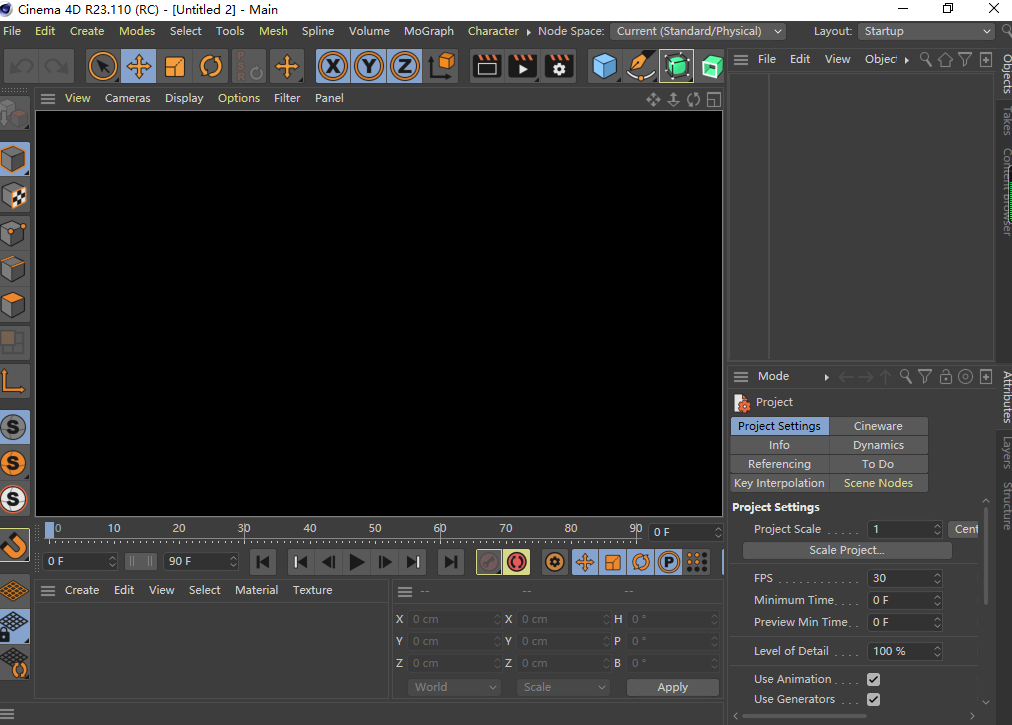Select the Move tool in the toolbar
This screenshot has height=725, width=1012.
point(138,66)
